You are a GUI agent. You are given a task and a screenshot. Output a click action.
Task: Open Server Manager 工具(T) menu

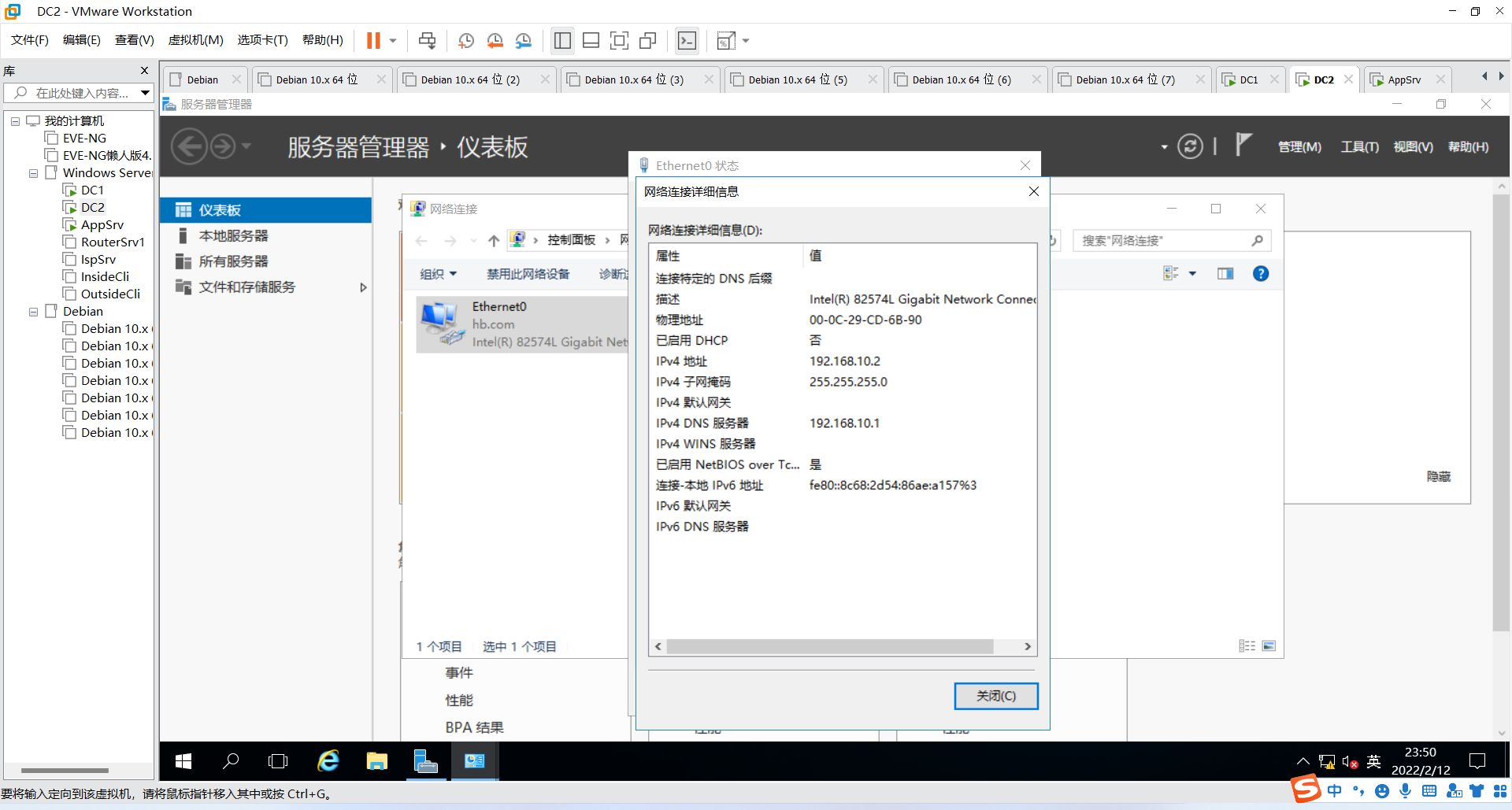1360,147
